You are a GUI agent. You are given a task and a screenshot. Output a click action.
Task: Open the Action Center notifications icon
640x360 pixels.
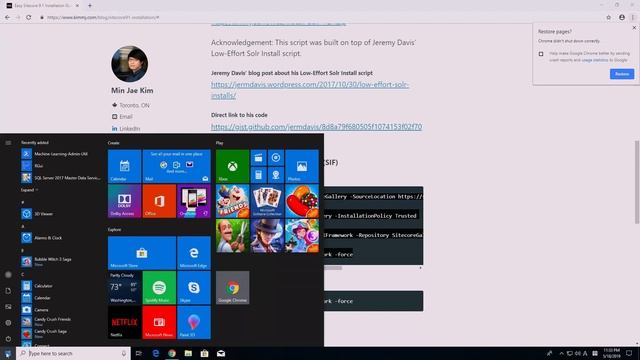point(629,353)
